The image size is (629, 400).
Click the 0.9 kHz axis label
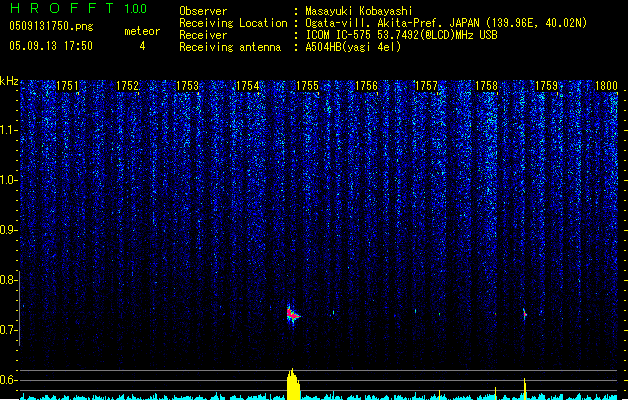pyautogui.click(x=9, y=230)
